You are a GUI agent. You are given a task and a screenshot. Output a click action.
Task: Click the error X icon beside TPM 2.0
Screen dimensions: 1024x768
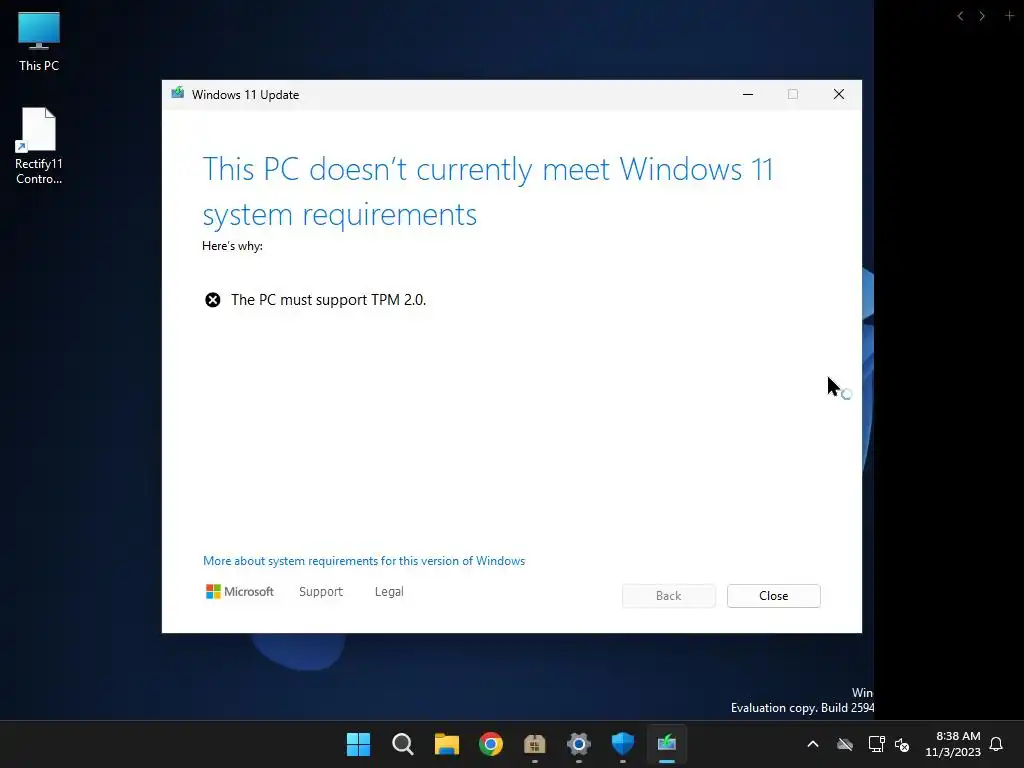point(213,300)
